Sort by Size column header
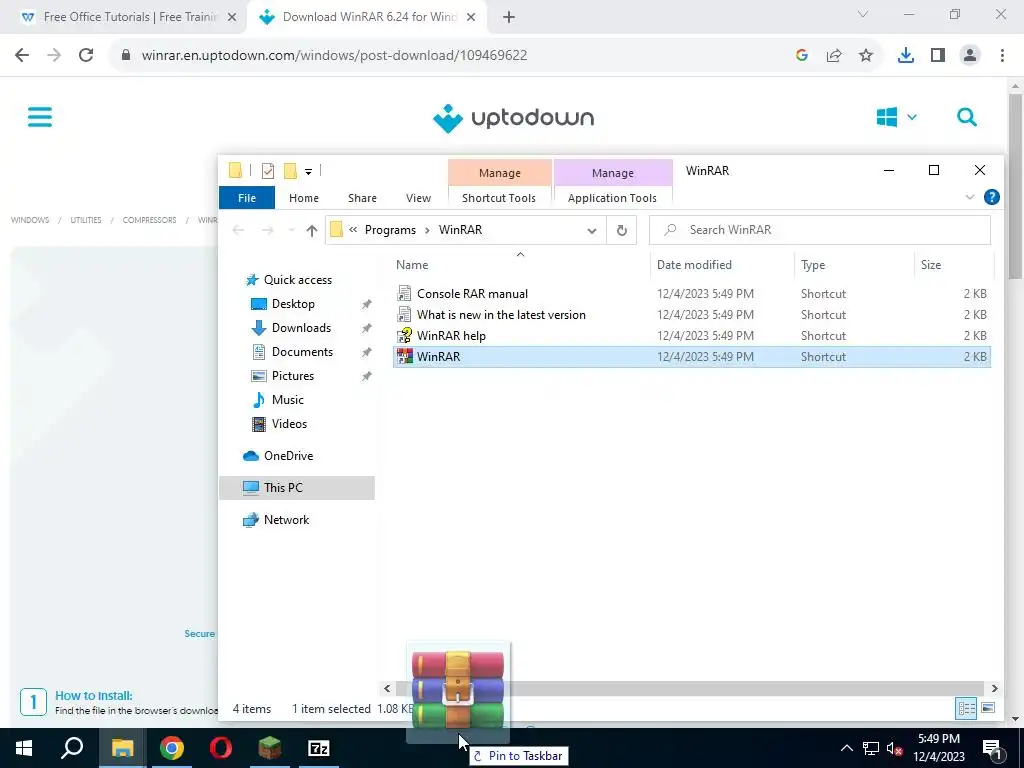 tap(931, 264)
